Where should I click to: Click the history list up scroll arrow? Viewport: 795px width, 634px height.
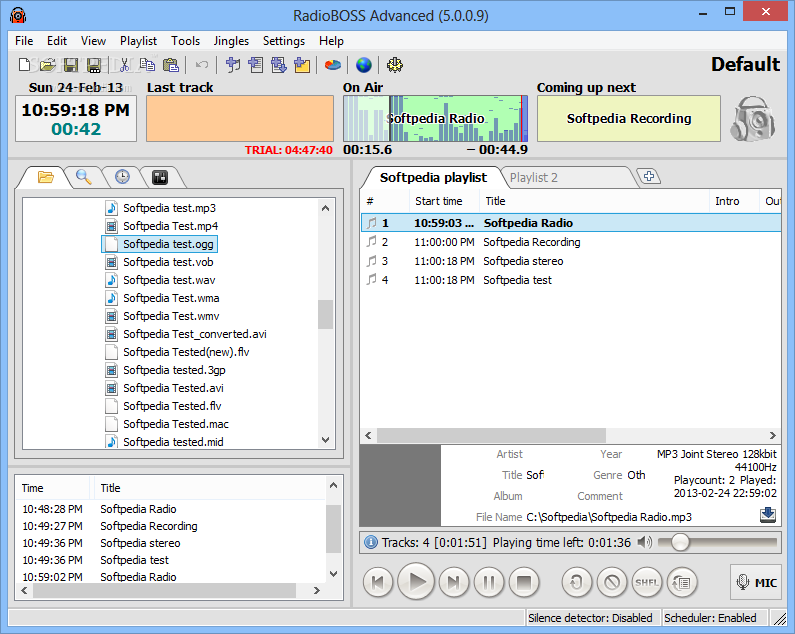[x=333, y=485]
